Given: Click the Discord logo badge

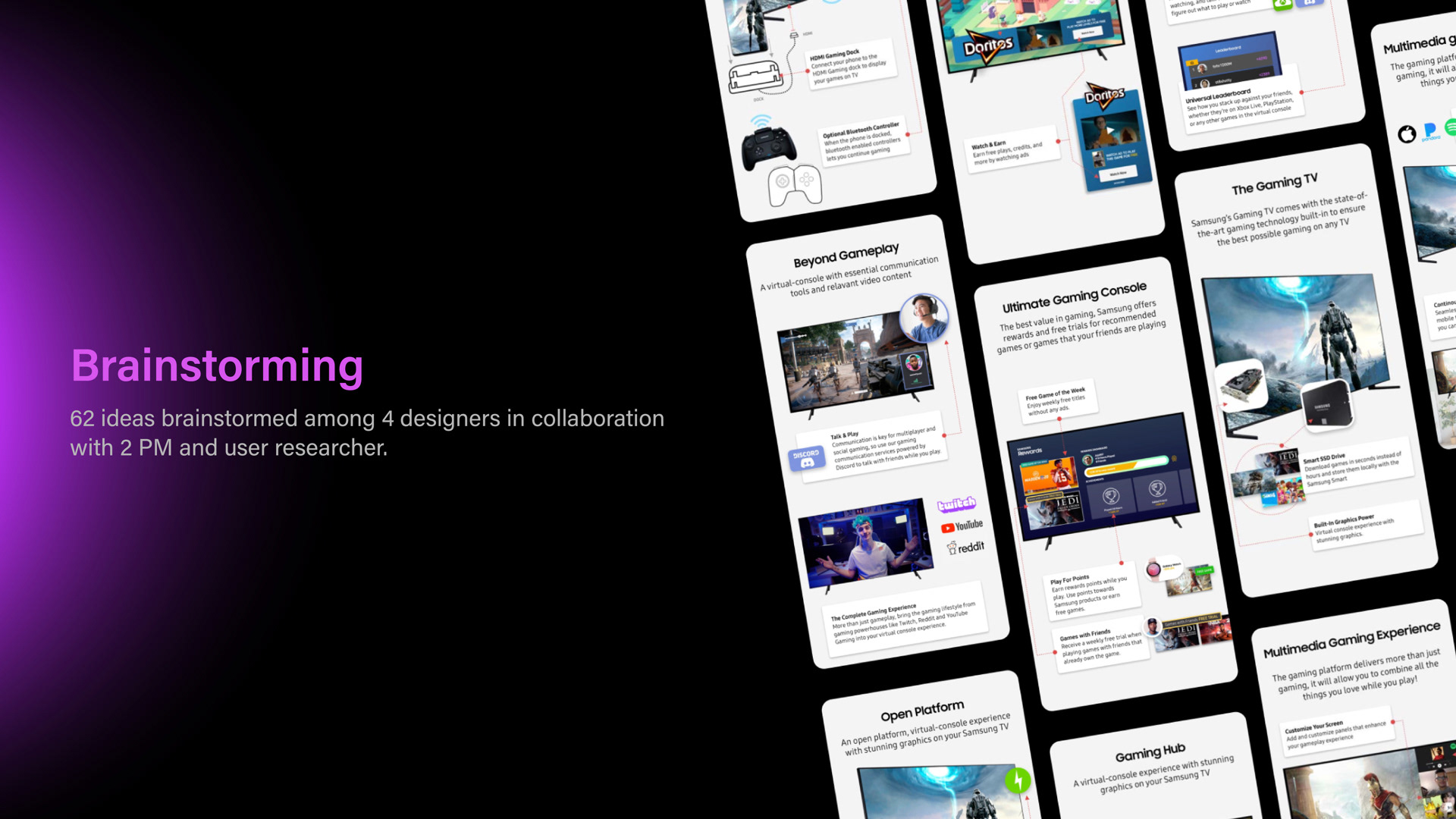Looking at the screenshot, I should 807,458.
